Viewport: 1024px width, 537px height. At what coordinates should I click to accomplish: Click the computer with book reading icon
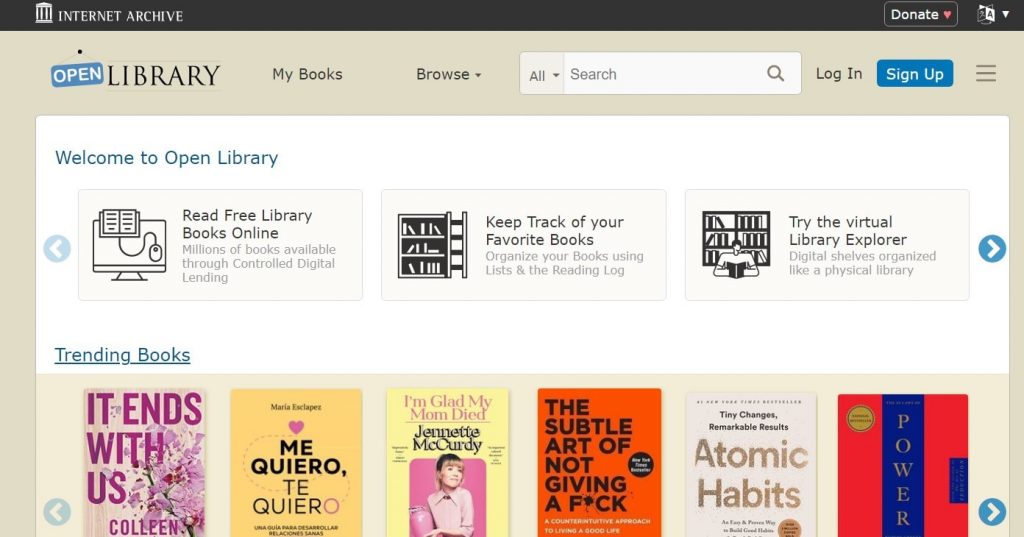(129, 245)
